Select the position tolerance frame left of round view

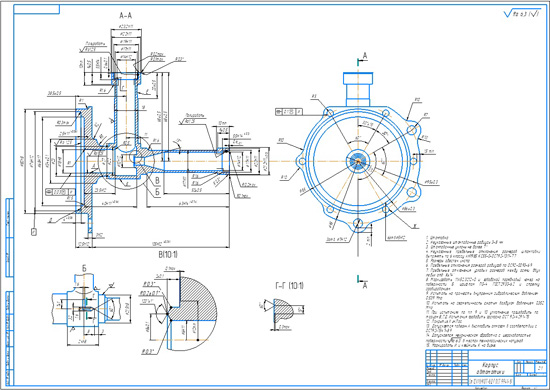[x=289, y=112]
